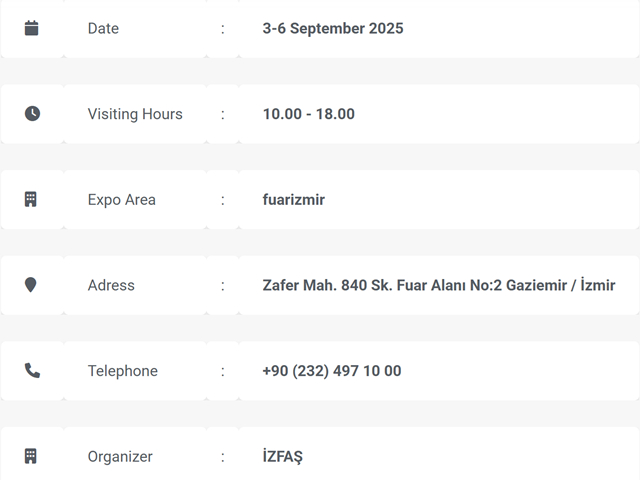Click the fuarizmir venue name
The image size is (640, 480).
pos(294,200)
